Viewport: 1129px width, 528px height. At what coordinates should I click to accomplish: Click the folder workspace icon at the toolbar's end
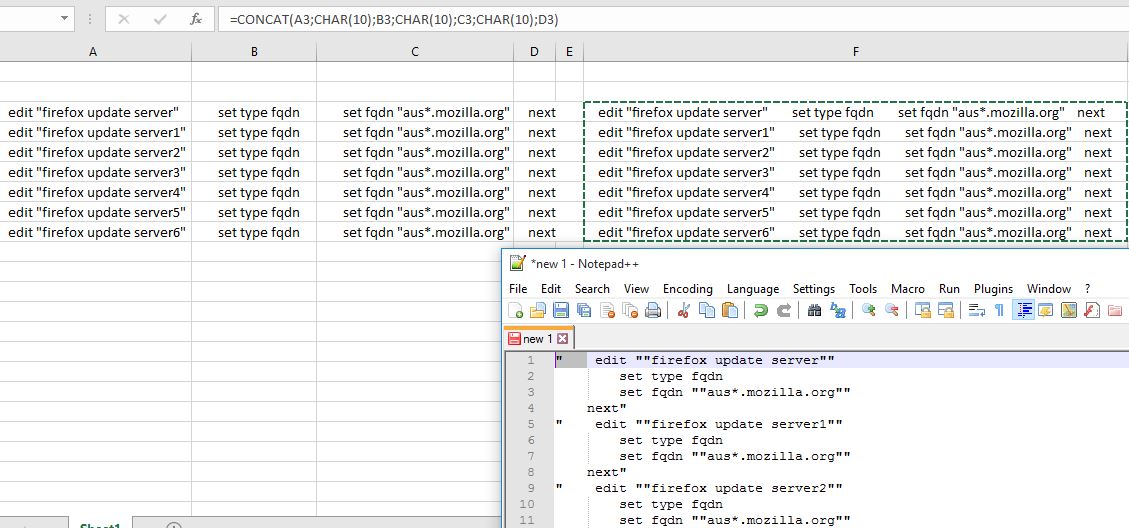click(x=1115, y=310)
